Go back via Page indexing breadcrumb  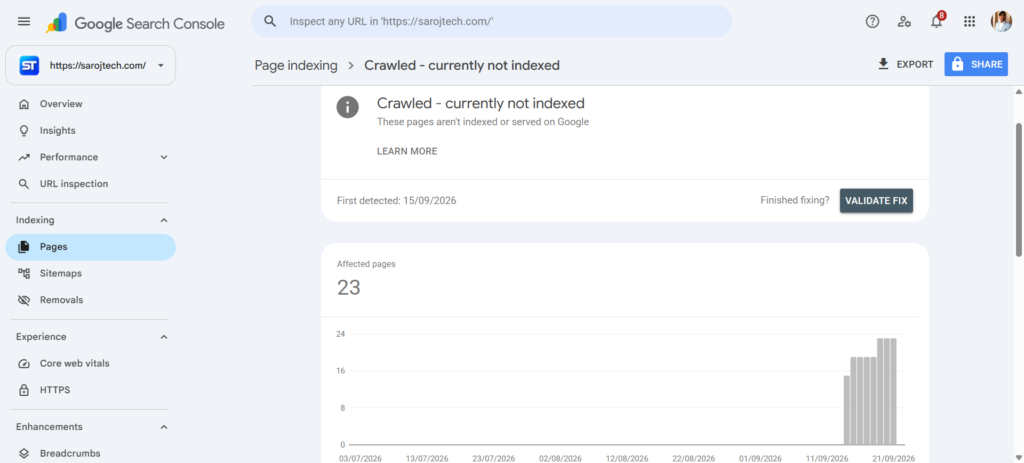[296, 65]
